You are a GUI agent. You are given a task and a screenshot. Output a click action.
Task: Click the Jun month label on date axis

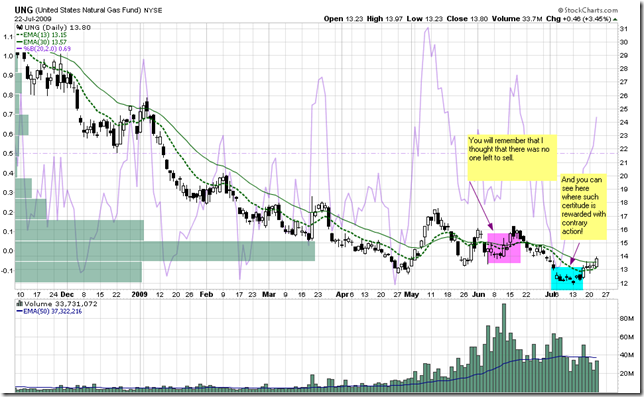click(478, 294)
